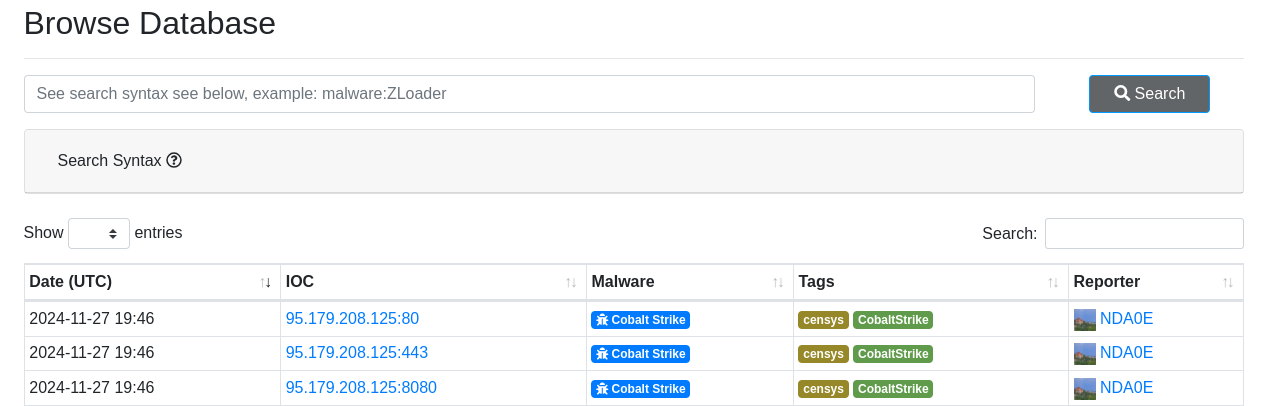Image resolution: width=1264 pixels, height=406 pixels.
Task: Open IOC link 95.179.208.125:8080
Action: 361,387
